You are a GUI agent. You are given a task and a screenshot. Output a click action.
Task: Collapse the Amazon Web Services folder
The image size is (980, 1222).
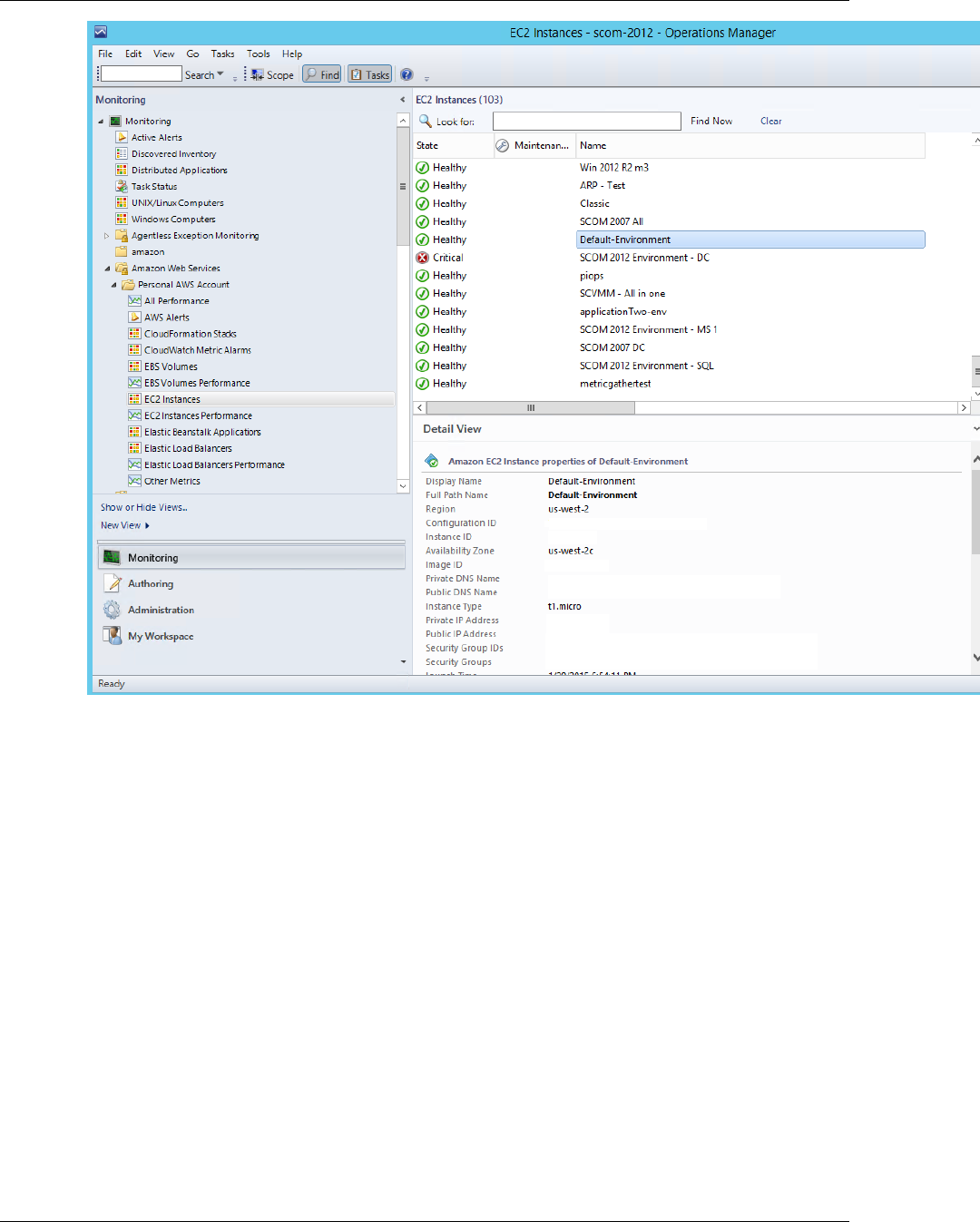pos(107,269)
